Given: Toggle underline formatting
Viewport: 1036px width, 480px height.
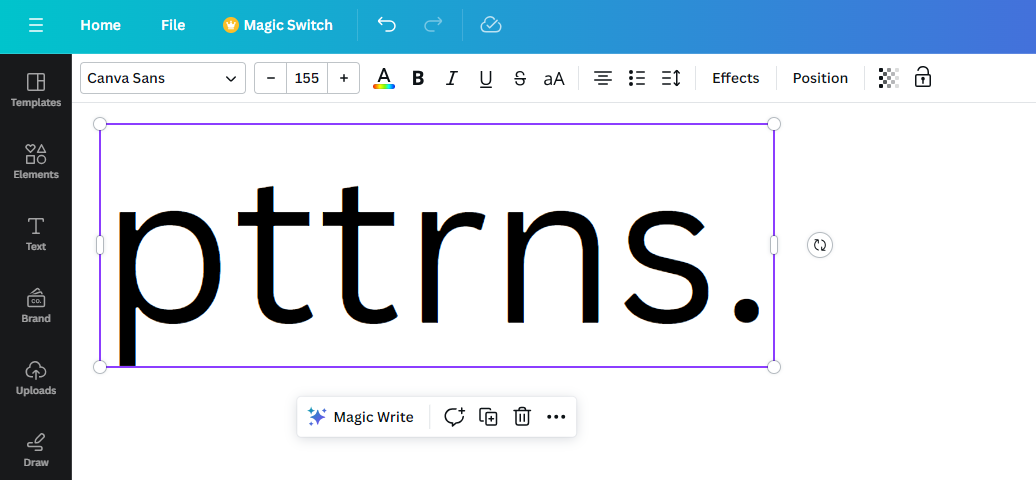Looking at the screenshot, I should pyautogui.click(x=486, y=79).
